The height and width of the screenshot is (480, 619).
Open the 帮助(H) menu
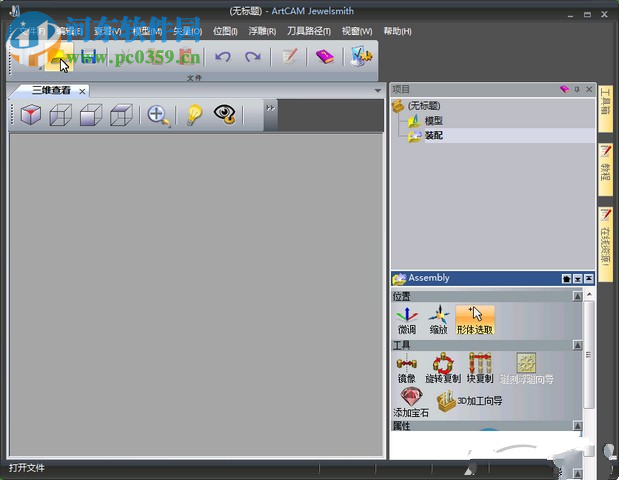click(x=397, y=31)
